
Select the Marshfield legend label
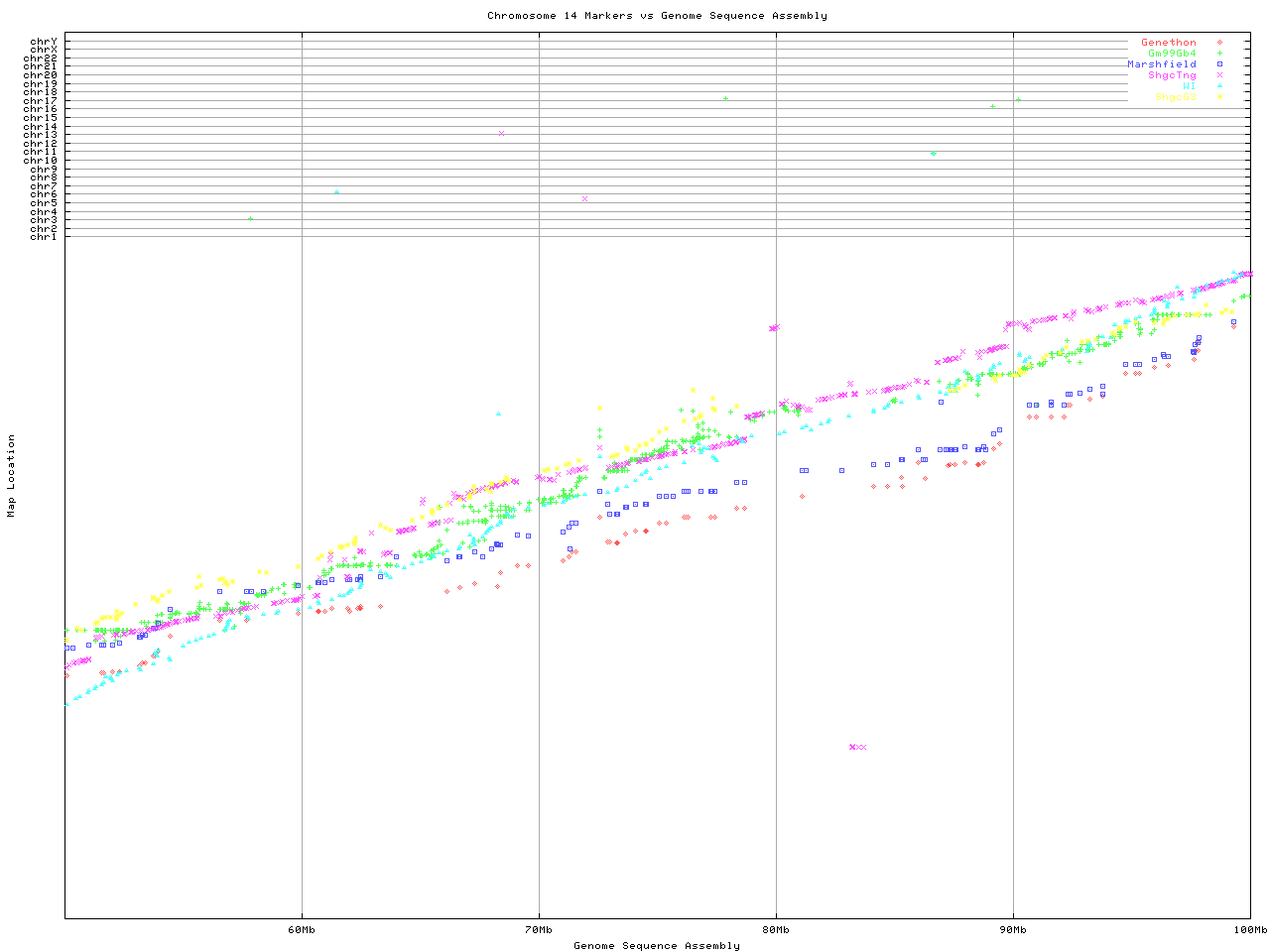(x=1161, y=64)
